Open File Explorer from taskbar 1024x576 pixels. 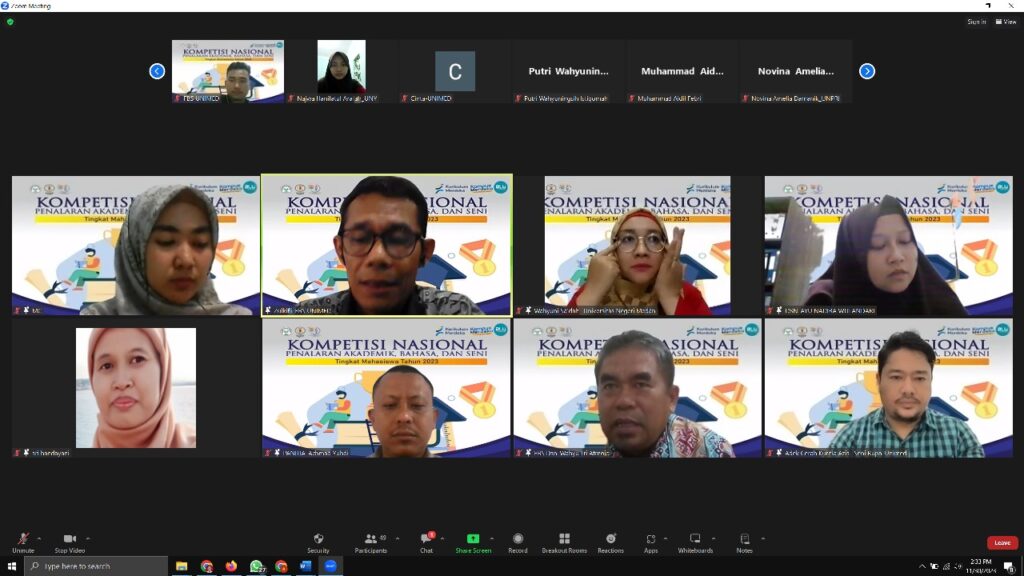pos(182,566)
